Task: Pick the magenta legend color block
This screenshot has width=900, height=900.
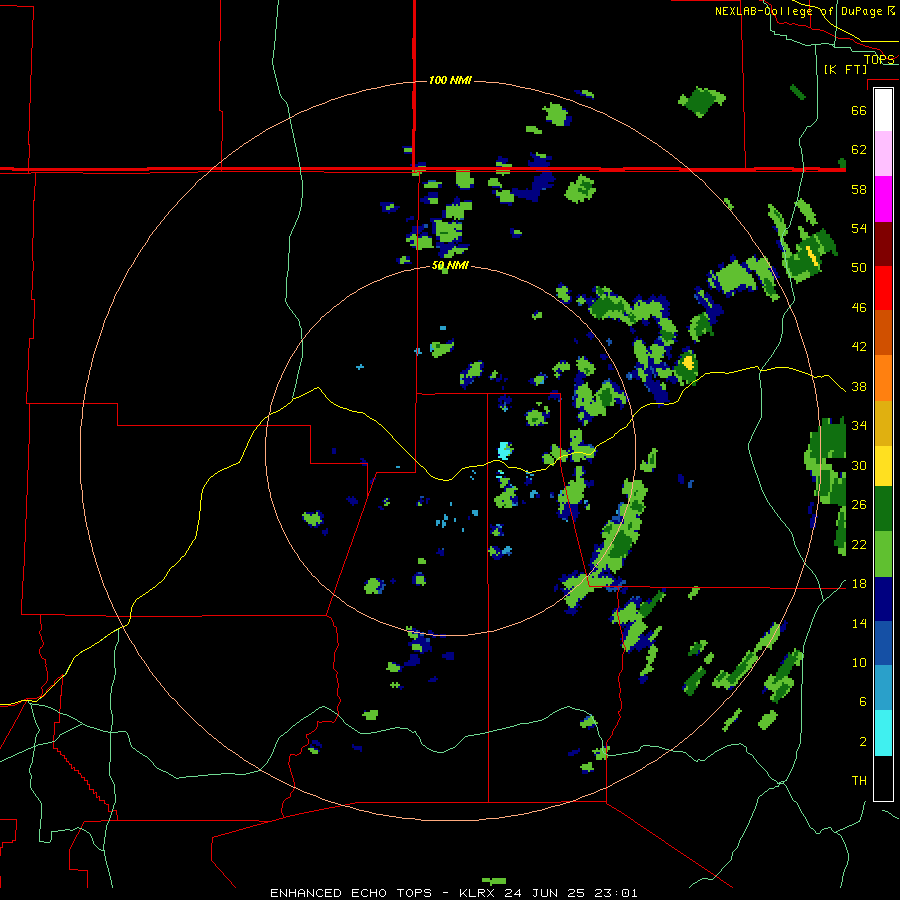Action: pyautogui.click(x=883, y=199)
